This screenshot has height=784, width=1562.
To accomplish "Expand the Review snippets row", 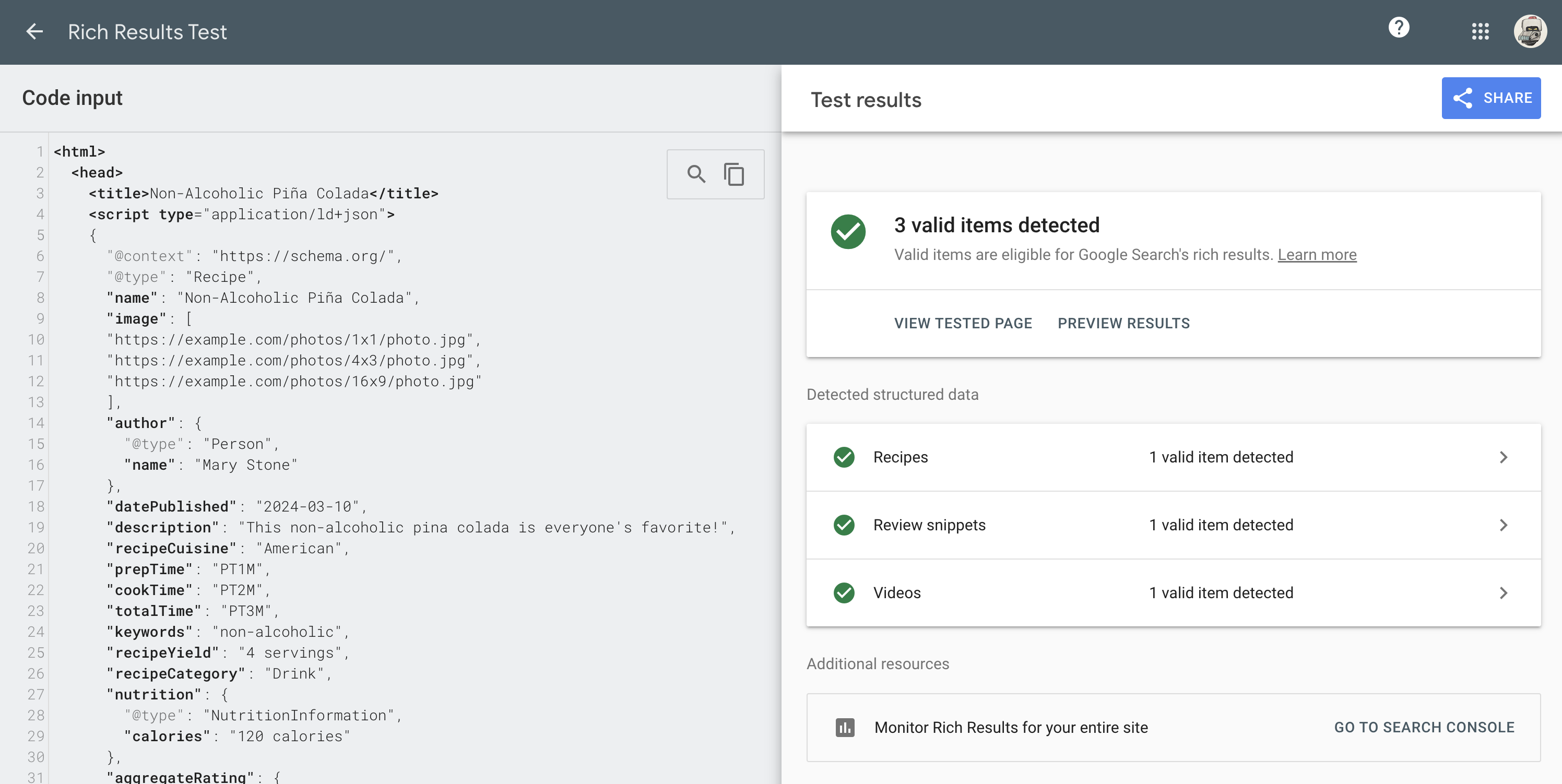I will [x=1504, y=525].
